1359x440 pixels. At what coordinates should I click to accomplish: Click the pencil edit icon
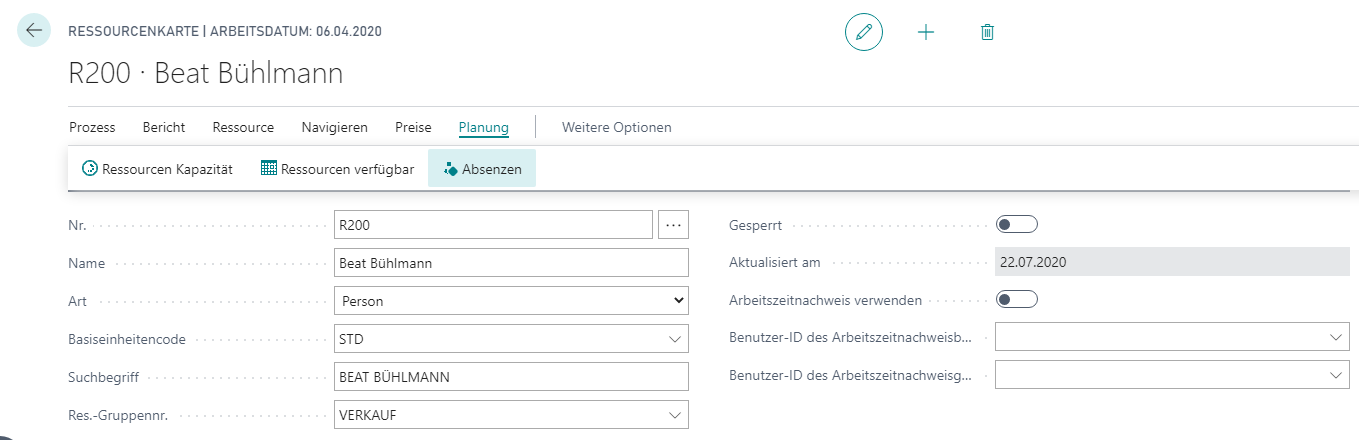coord(864,32)
